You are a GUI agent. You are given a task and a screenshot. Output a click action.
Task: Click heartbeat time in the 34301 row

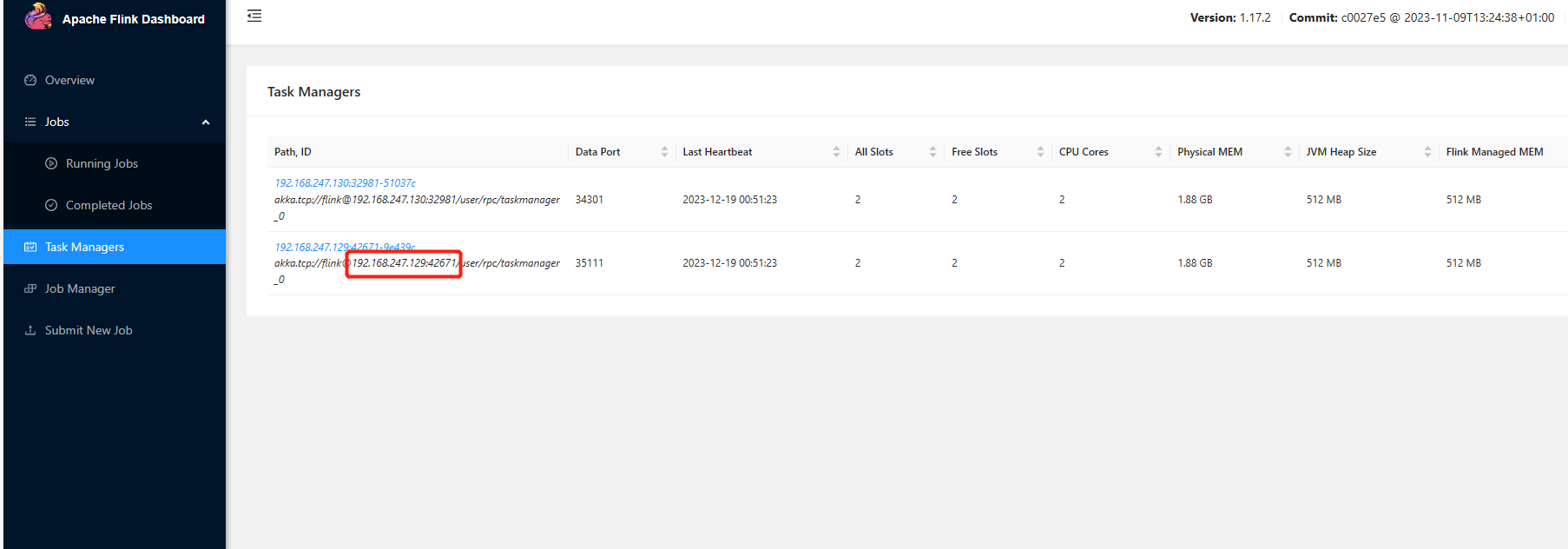pos(729,200)
